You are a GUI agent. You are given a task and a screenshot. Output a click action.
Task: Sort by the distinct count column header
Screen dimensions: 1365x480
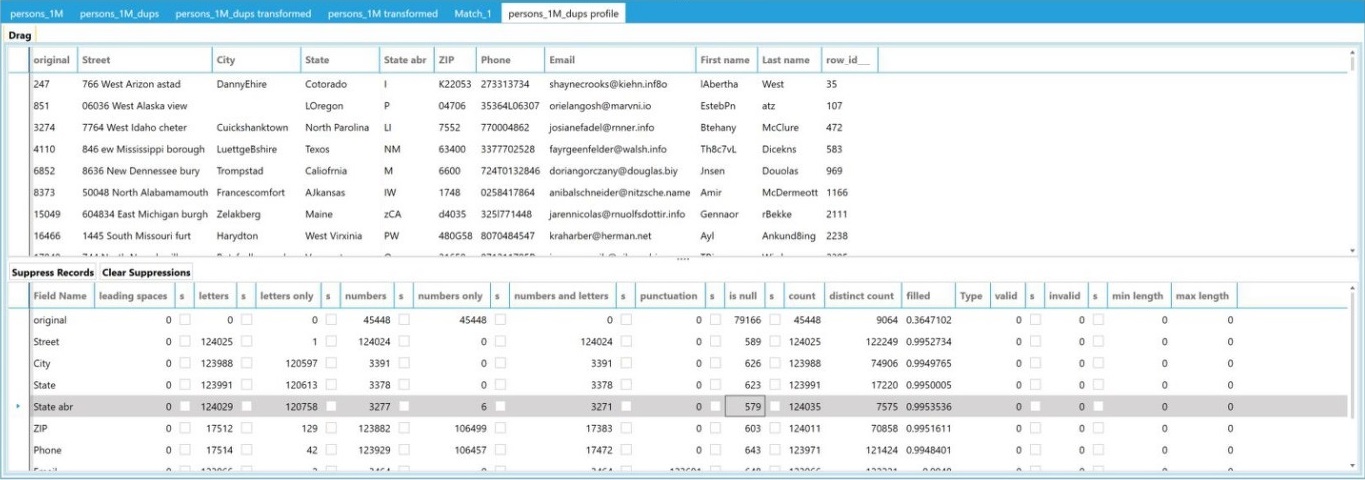click(x=861, y=296)
